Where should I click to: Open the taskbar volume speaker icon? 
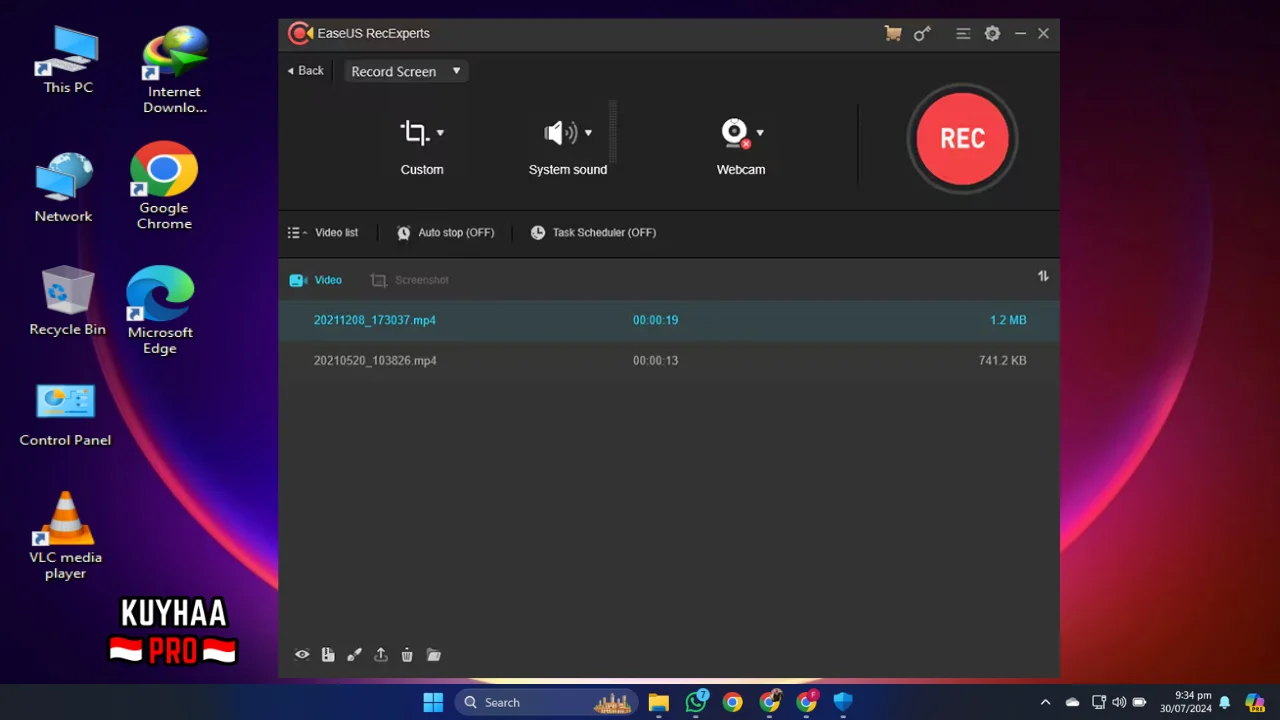[1119, 702]
